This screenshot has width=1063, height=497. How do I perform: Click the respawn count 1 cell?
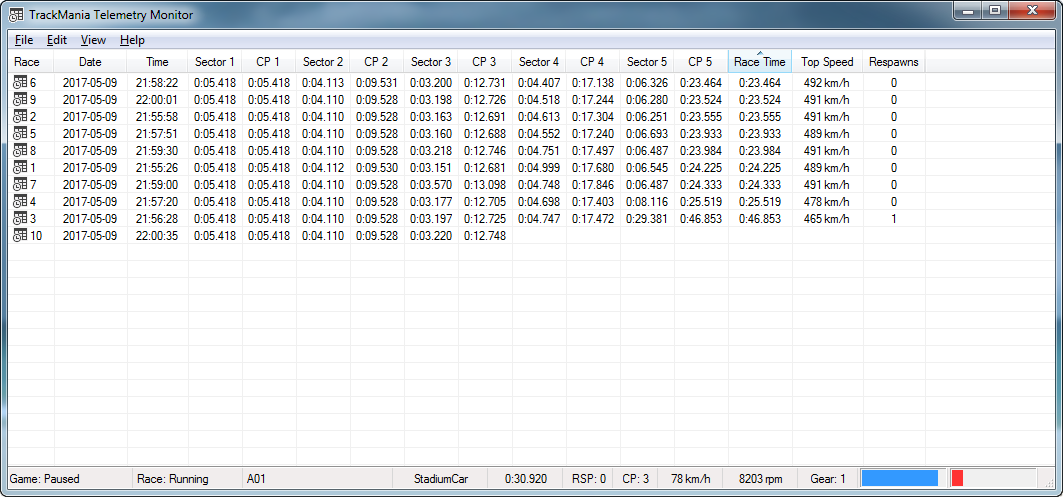point(894,218)
